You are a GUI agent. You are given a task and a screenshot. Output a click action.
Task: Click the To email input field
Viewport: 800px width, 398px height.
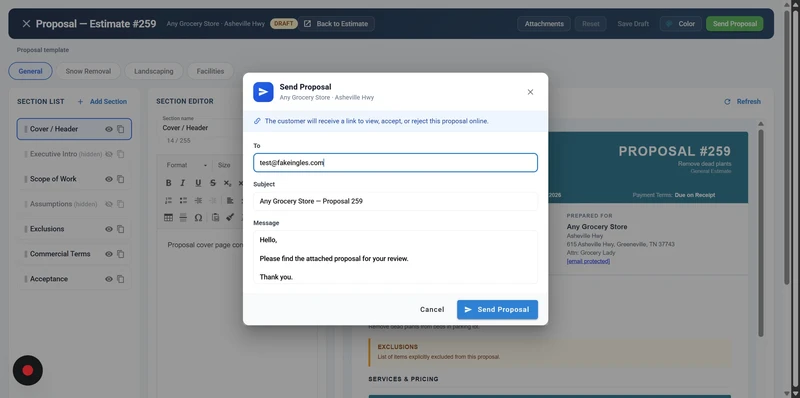click(x=395, y=163)
